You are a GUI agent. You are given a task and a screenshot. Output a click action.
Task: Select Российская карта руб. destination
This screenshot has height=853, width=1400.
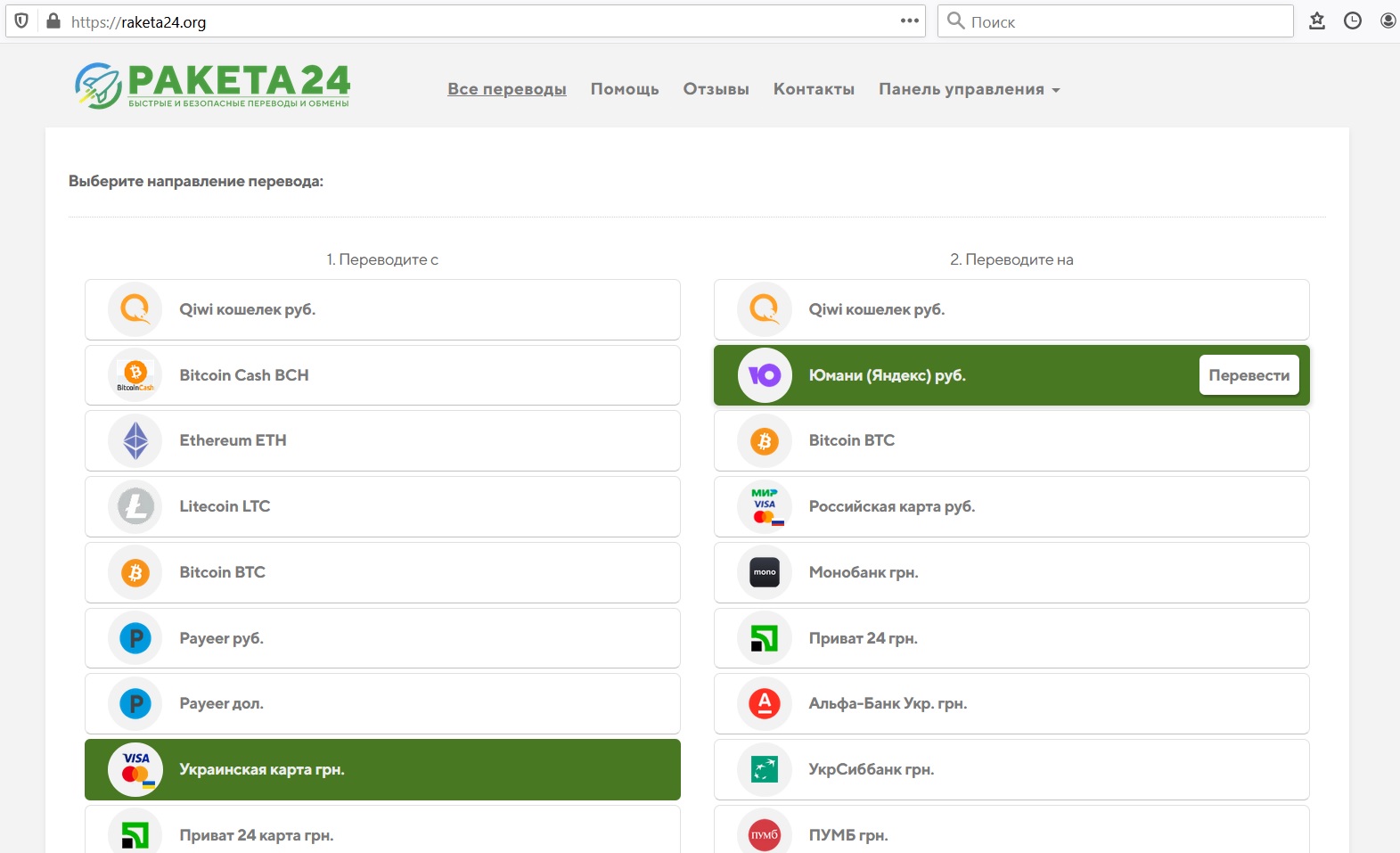point(1011,506)
